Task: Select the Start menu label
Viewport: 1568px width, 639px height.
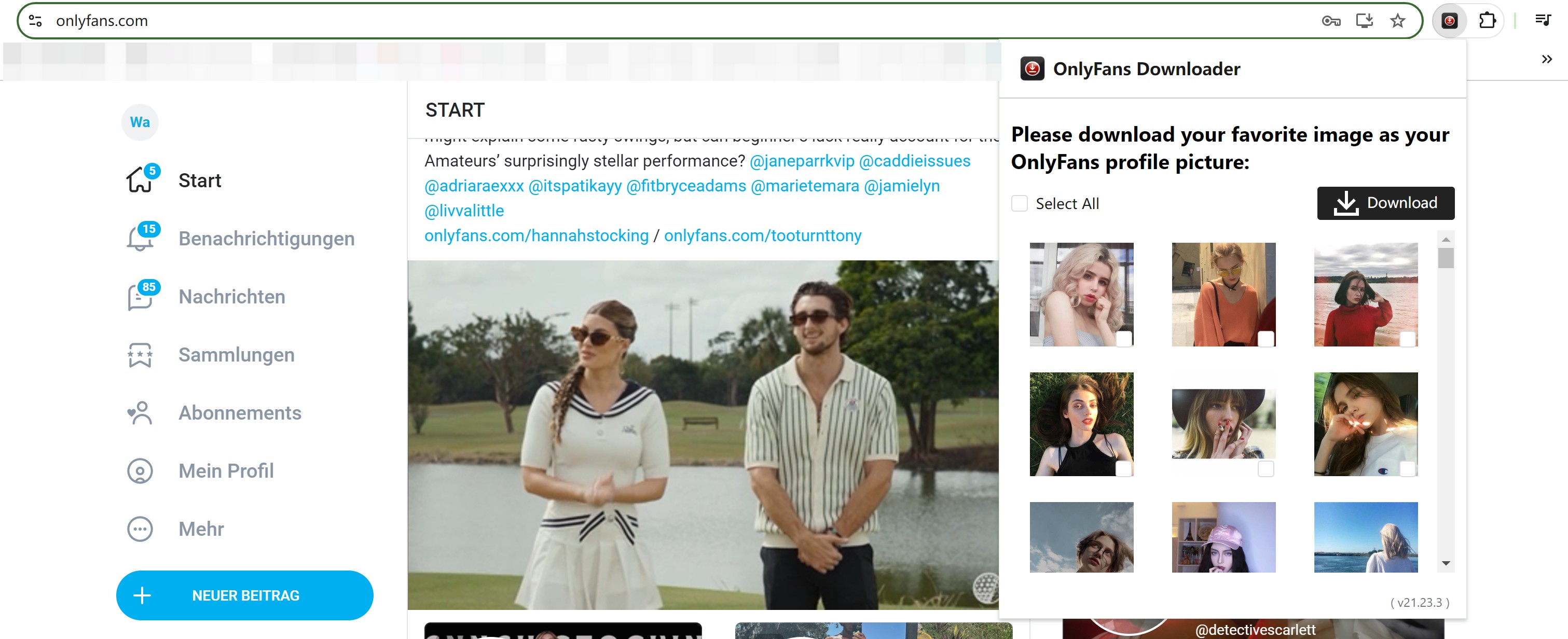Action: [200, 180]
